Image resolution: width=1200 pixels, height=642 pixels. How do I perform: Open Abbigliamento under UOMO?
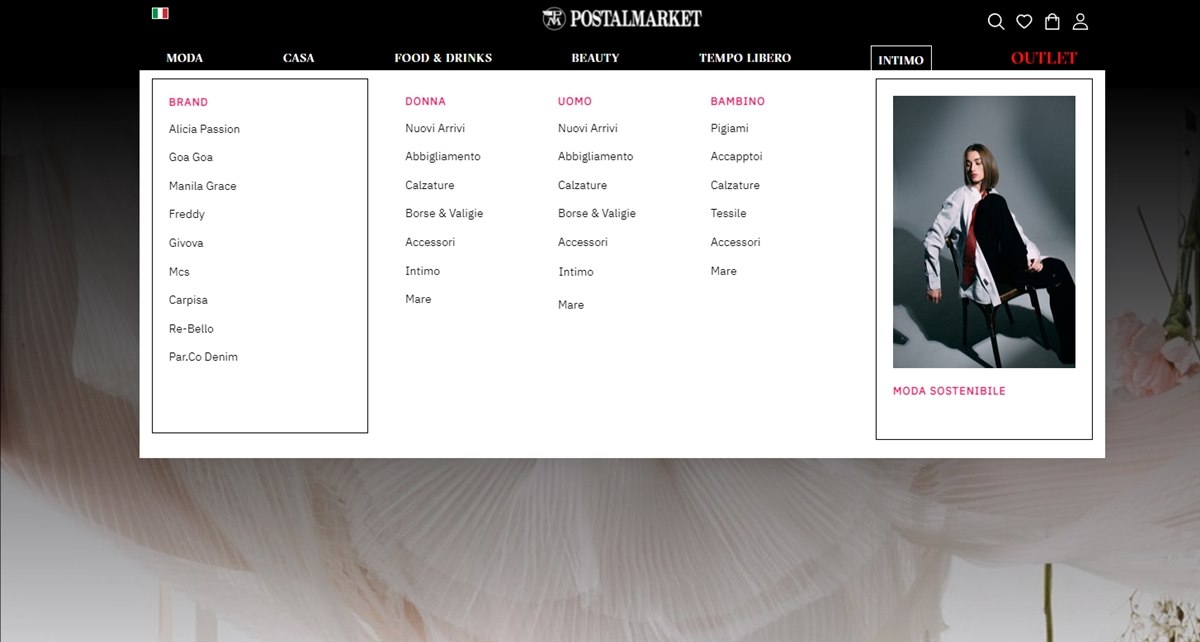click(x=596, y=156)
